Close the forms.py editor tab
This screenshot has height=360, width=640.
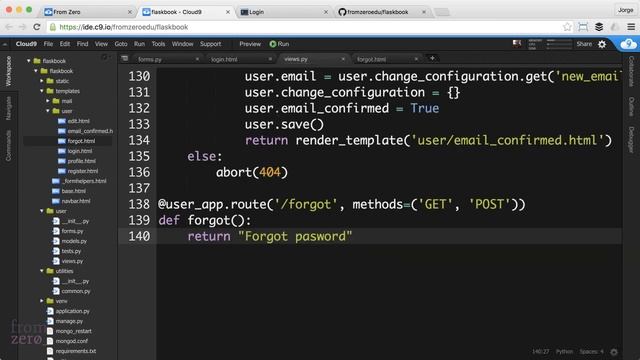pyautogui.click(x=197, y=59)
